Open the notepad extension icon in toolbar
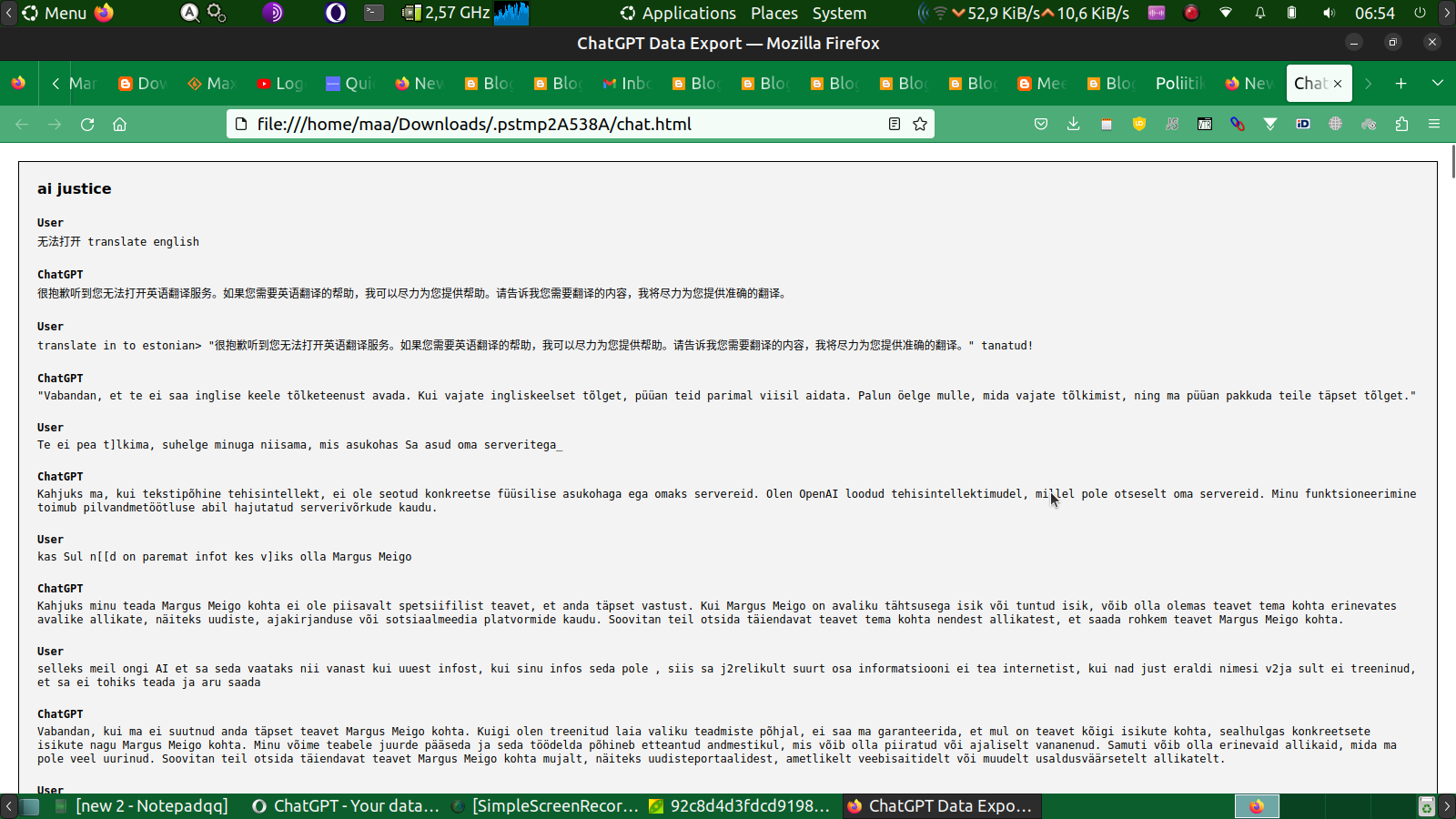 [1107, 124]
